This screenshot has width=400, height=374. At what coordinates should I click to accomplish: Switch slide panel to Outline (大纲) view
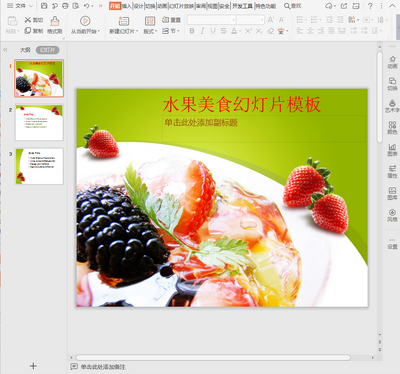click(x=25, y=50)
